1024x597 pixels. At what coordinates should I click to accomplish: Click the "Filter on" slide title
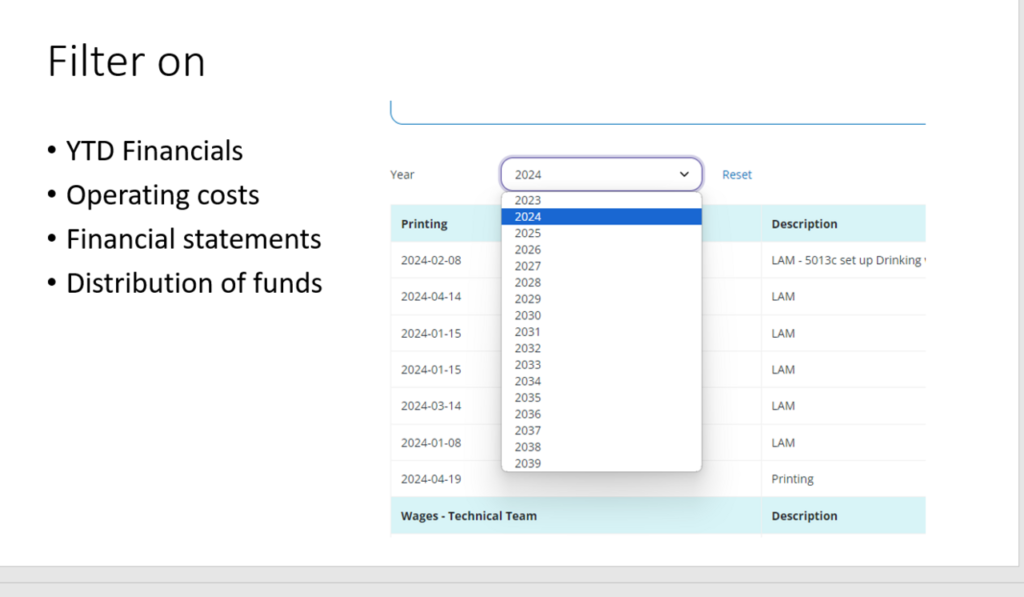pos(126,62)
